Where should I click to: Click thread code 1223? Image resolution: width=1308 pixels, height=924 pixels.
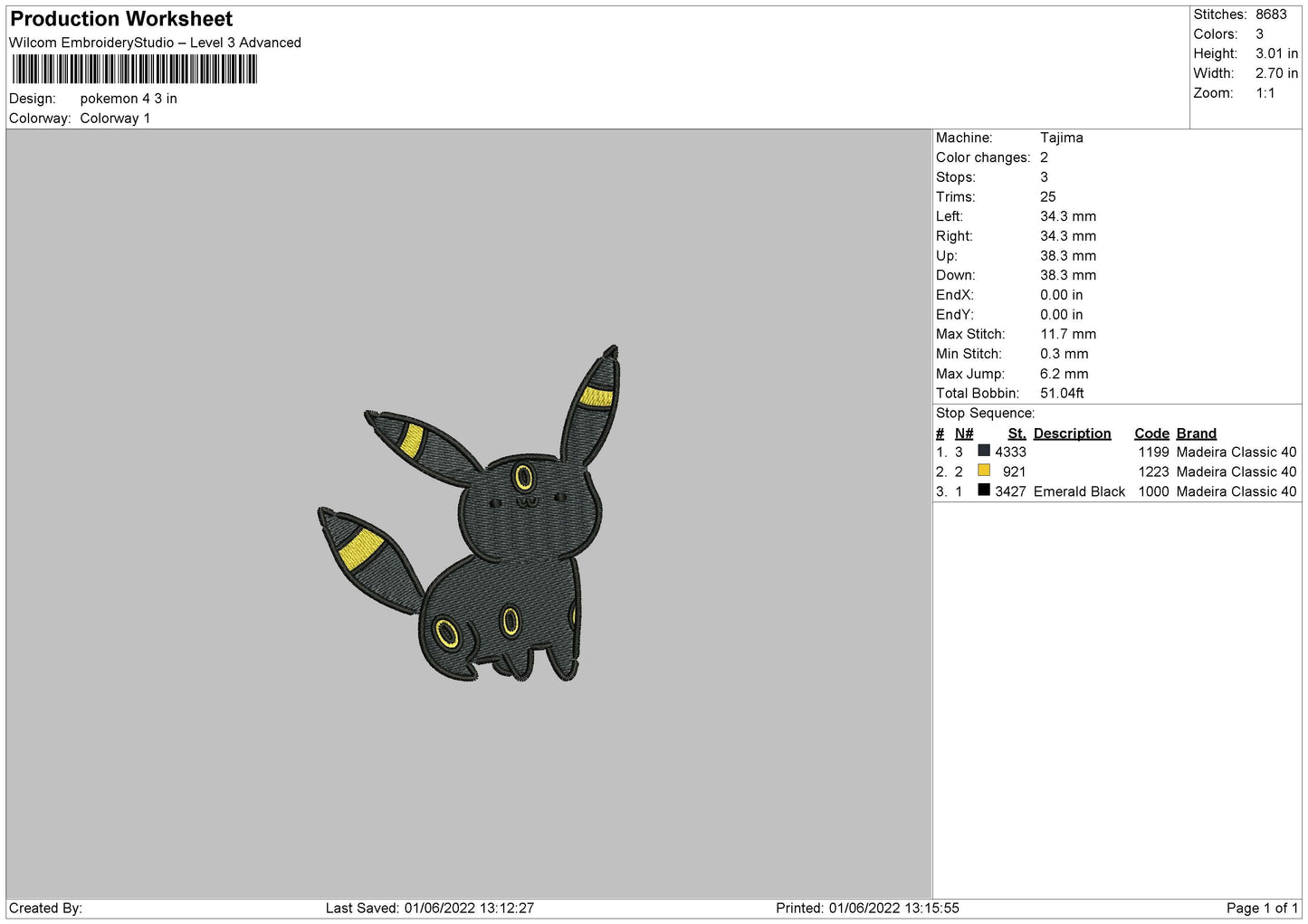(x=1153, y=472)
